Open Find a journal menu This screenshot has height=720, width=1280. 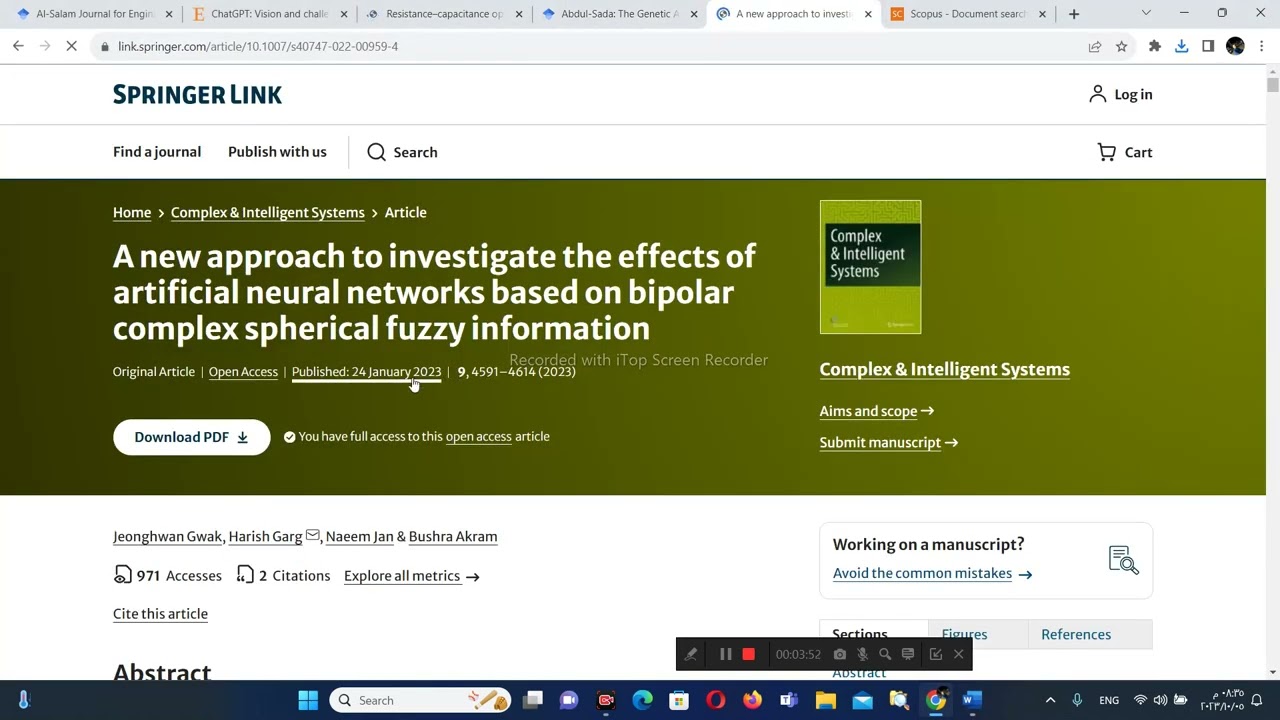tap(157, 152)
